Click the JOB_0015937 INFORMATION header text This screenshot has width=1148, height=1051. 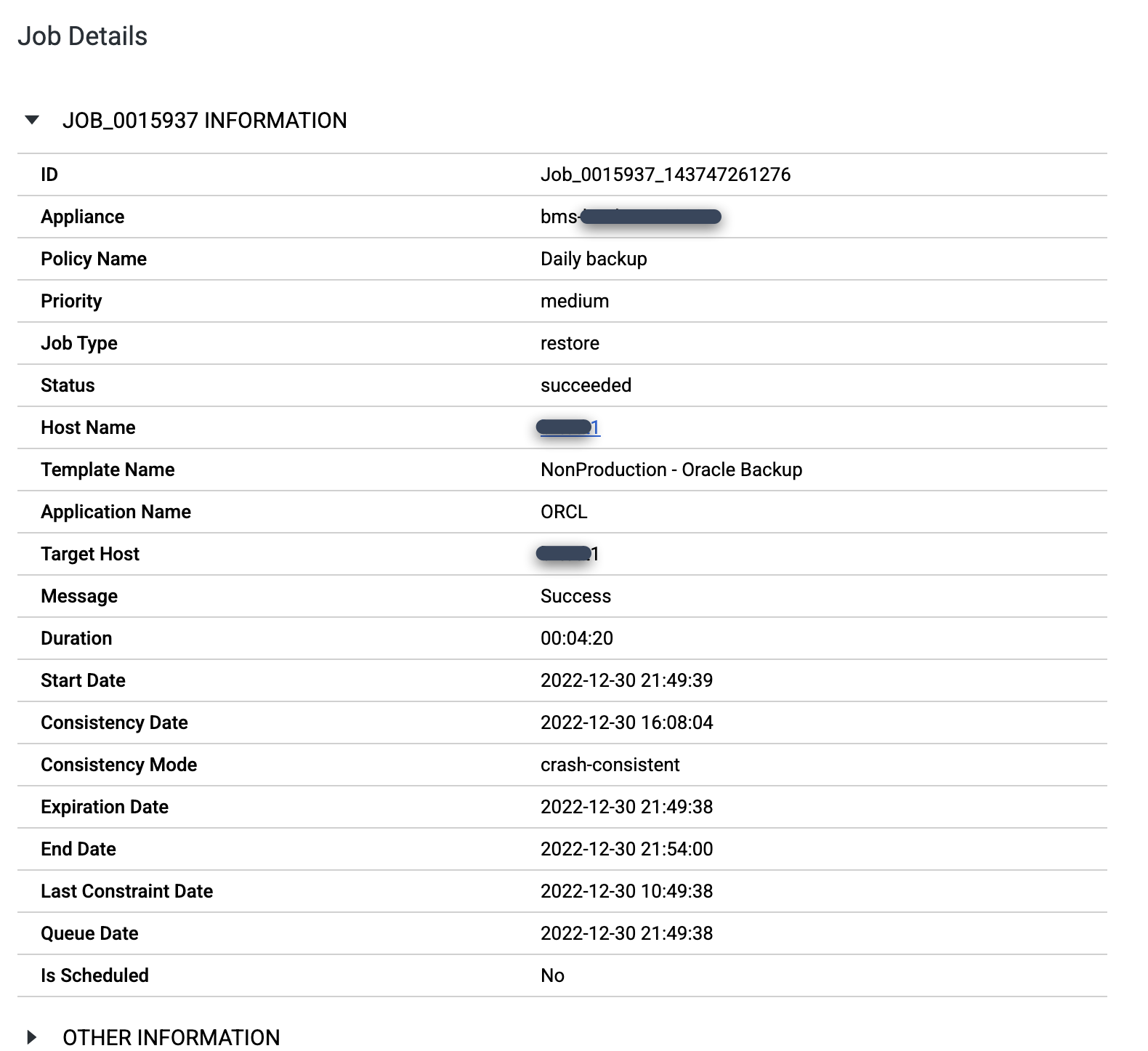204,121
